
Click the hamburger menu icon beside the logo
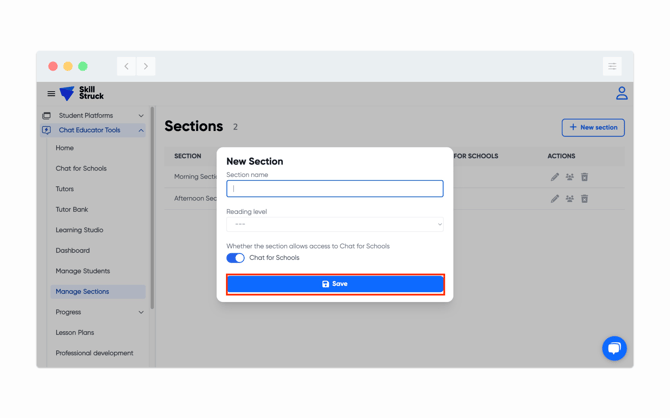coord(51,94)
